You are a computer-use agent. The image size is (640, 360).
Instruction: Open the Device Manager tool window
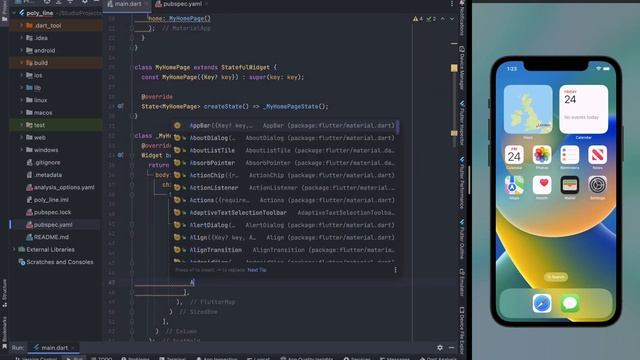[462, 68]
